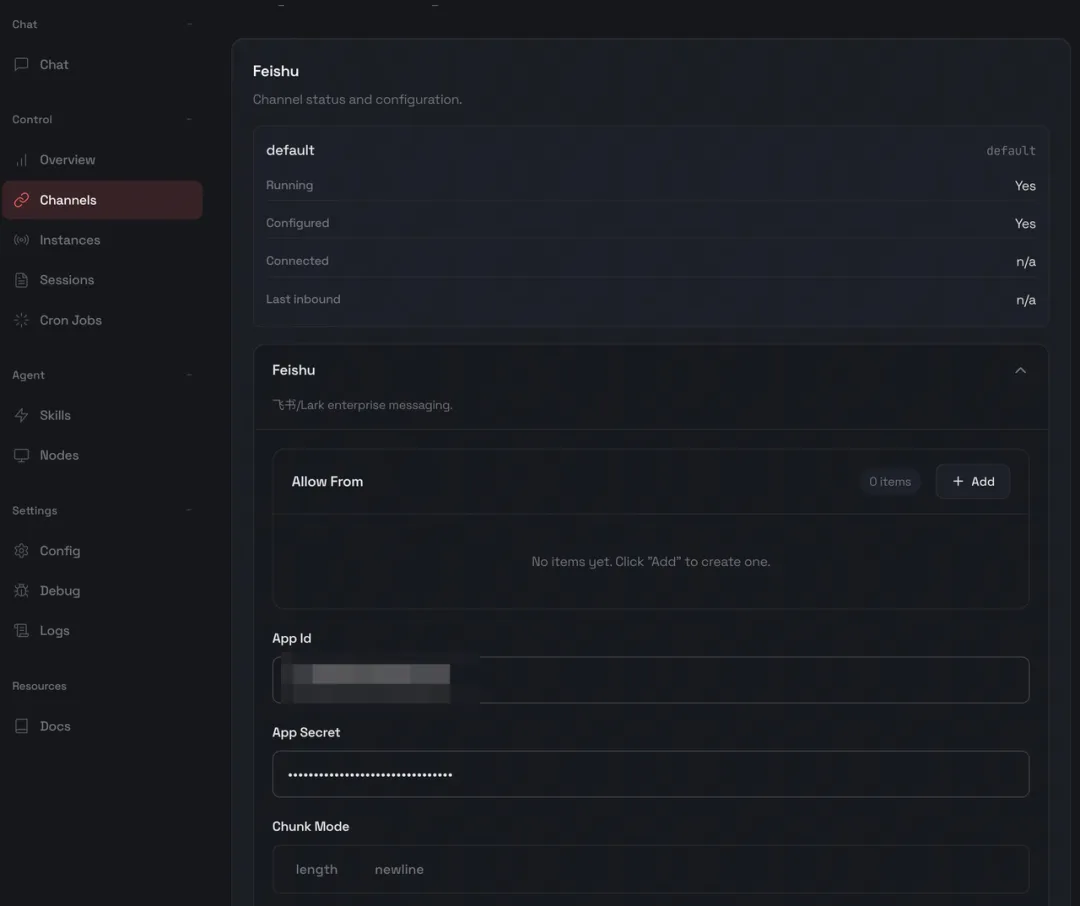Image resolution: width=1080 pixels, height=906 pixels.
Task: Click the Sessions document icon
Action: pyautogui.click(x=21, y=280)
